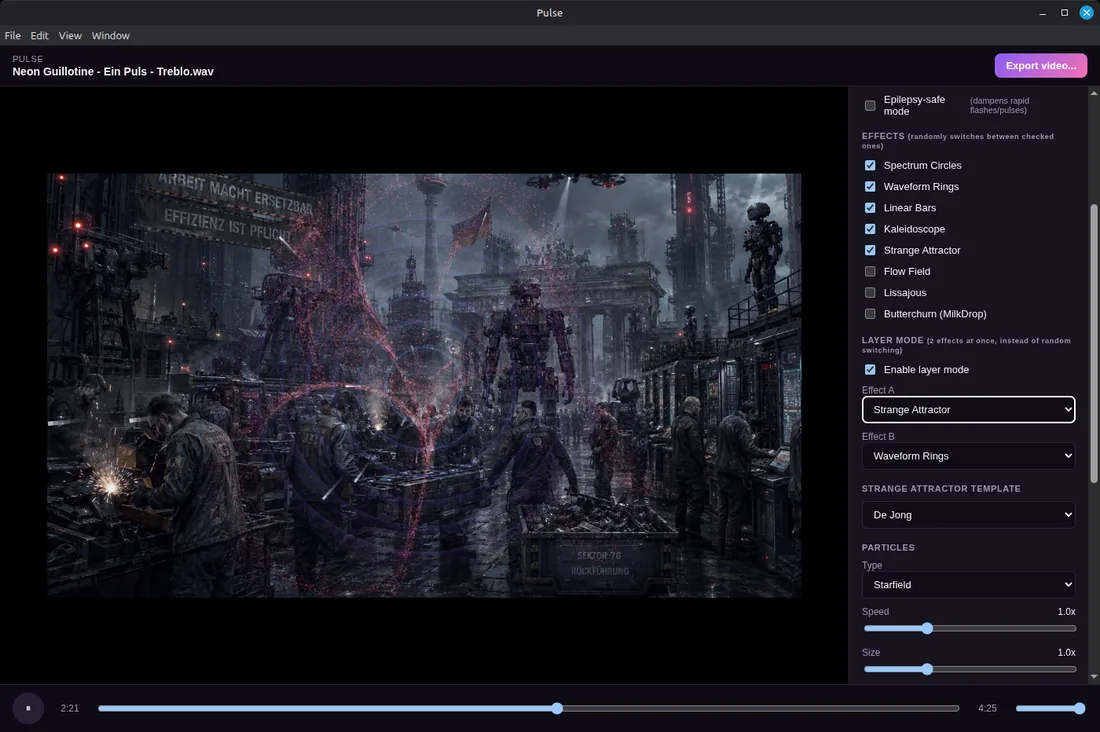Click the settings panel scrollbar
The width and height of the screenshot is (1100, 732).
[1094, 343]
